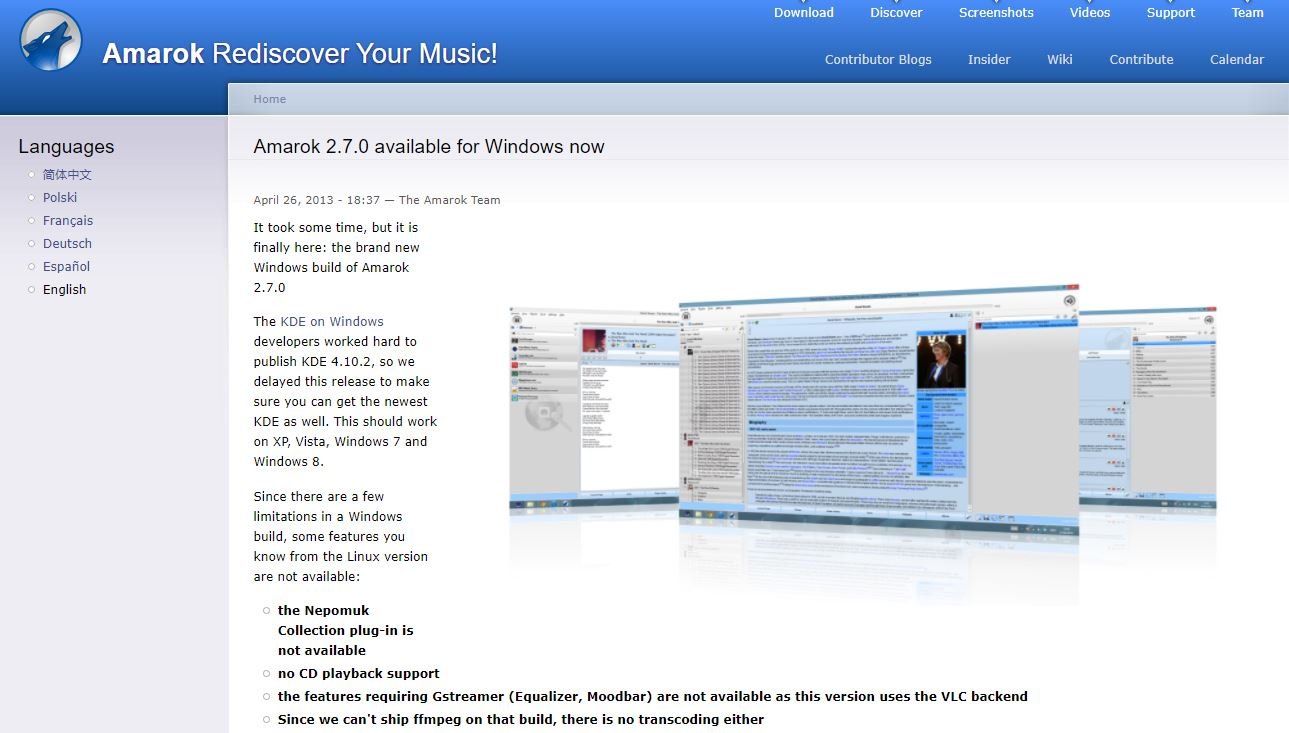1289x733 pixels.
Task: Follow the KDE on Windows link
Action: coord(332,321)
